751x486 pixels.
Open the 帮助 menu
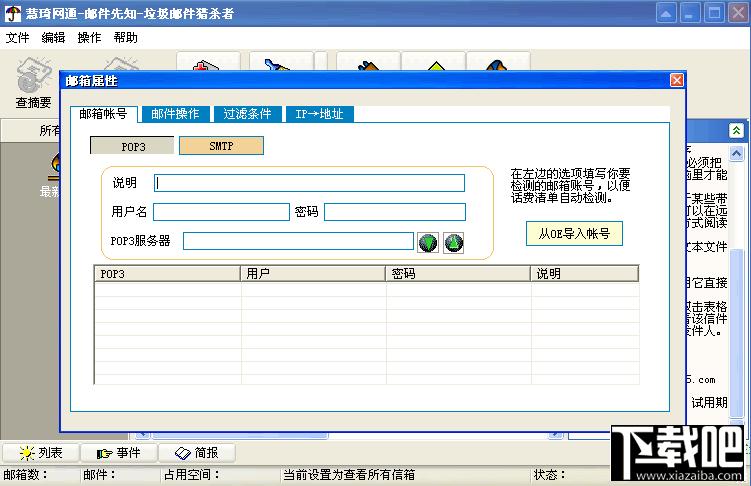(x=125, y=37)
